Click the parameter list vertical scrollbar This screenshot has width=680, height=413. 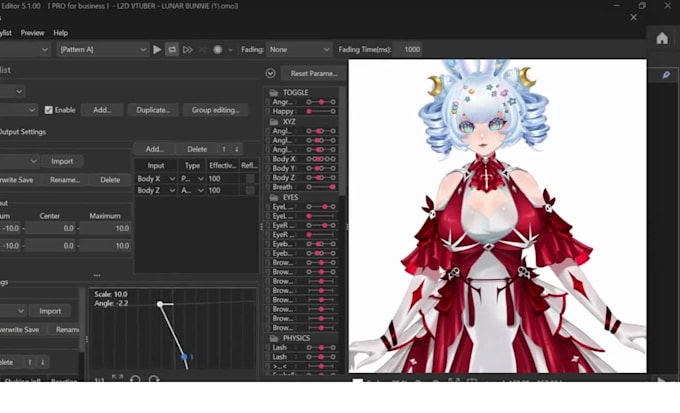pos(343,141)
